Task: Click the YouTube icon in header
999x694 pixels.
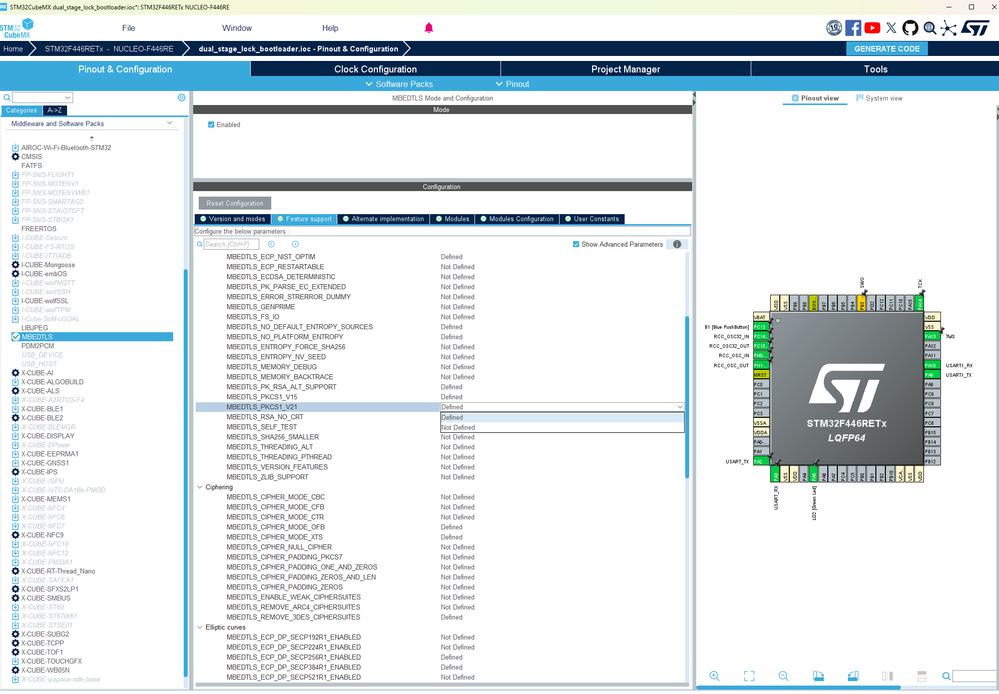Action: click(x=872, y=28)
